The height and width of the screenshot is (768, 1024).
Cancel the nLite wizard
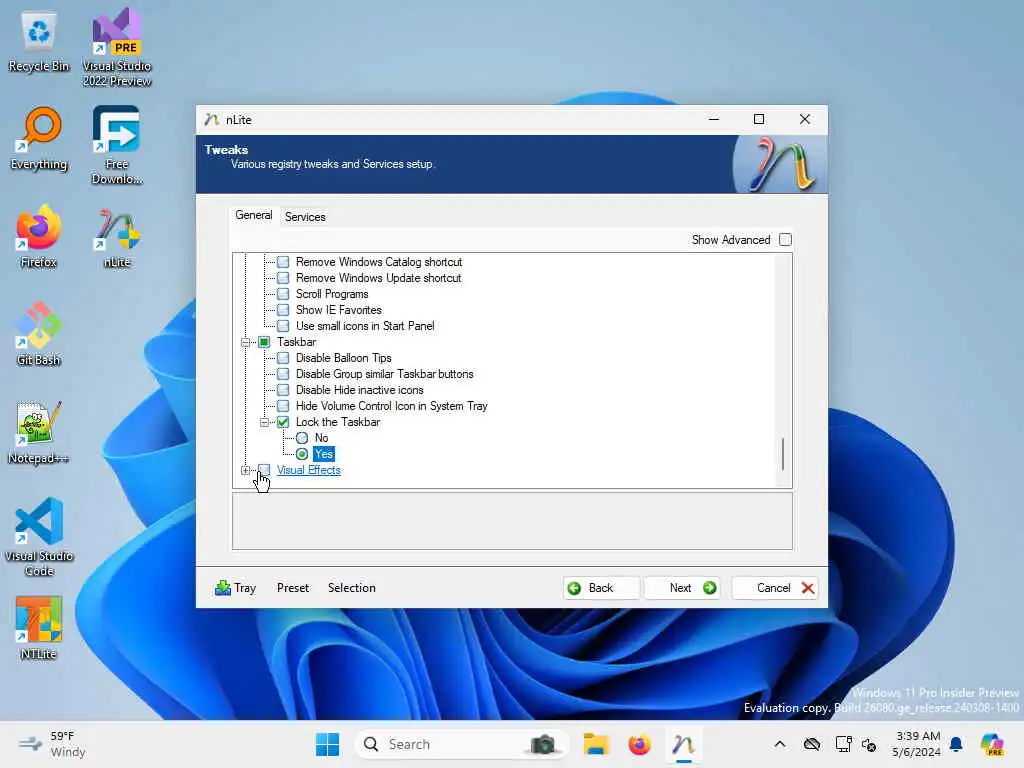[x=774, y=588]
